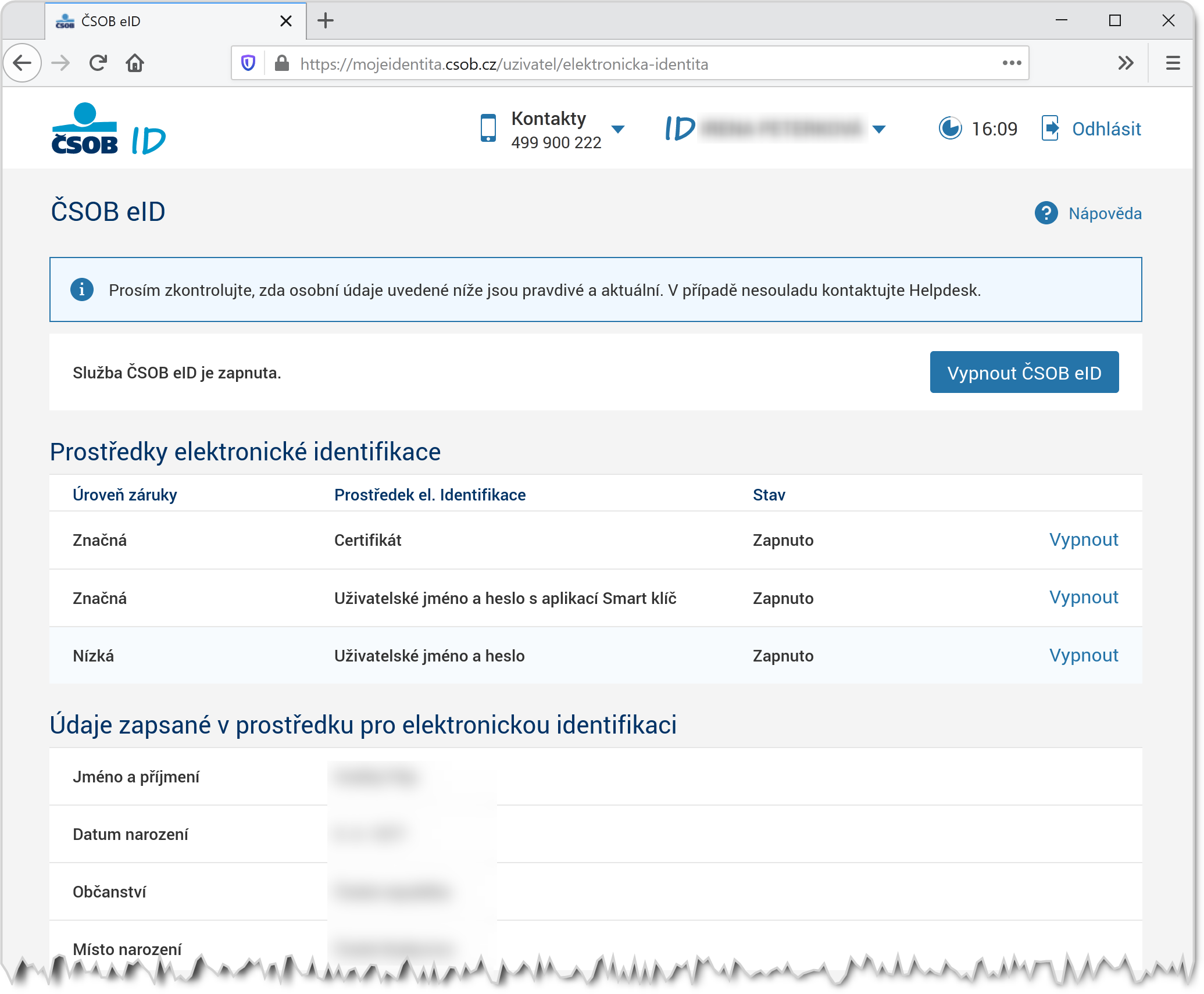
Task: Go to browser home page icon
Action: click(135, 63)
